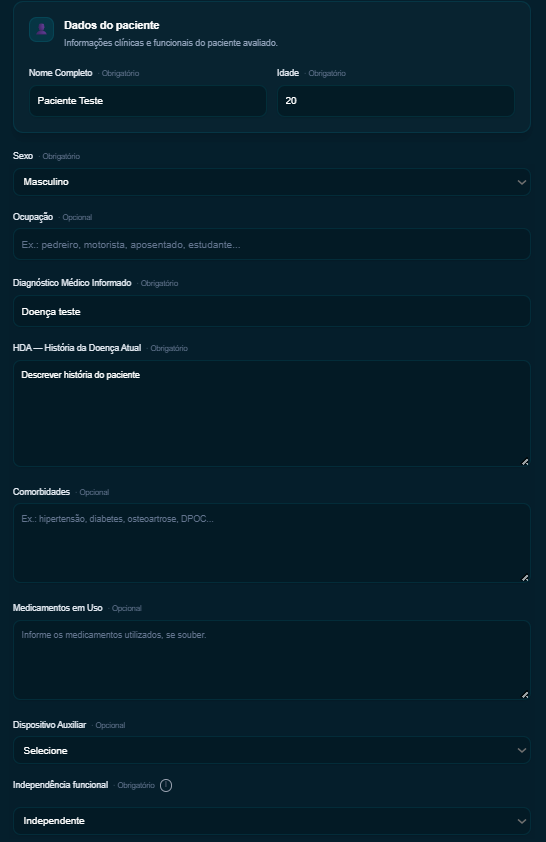Viewport: 546px width, 842px height.
Task: Click the resize handle of the Comorbidades textarea
Action: tap(525, 578)
